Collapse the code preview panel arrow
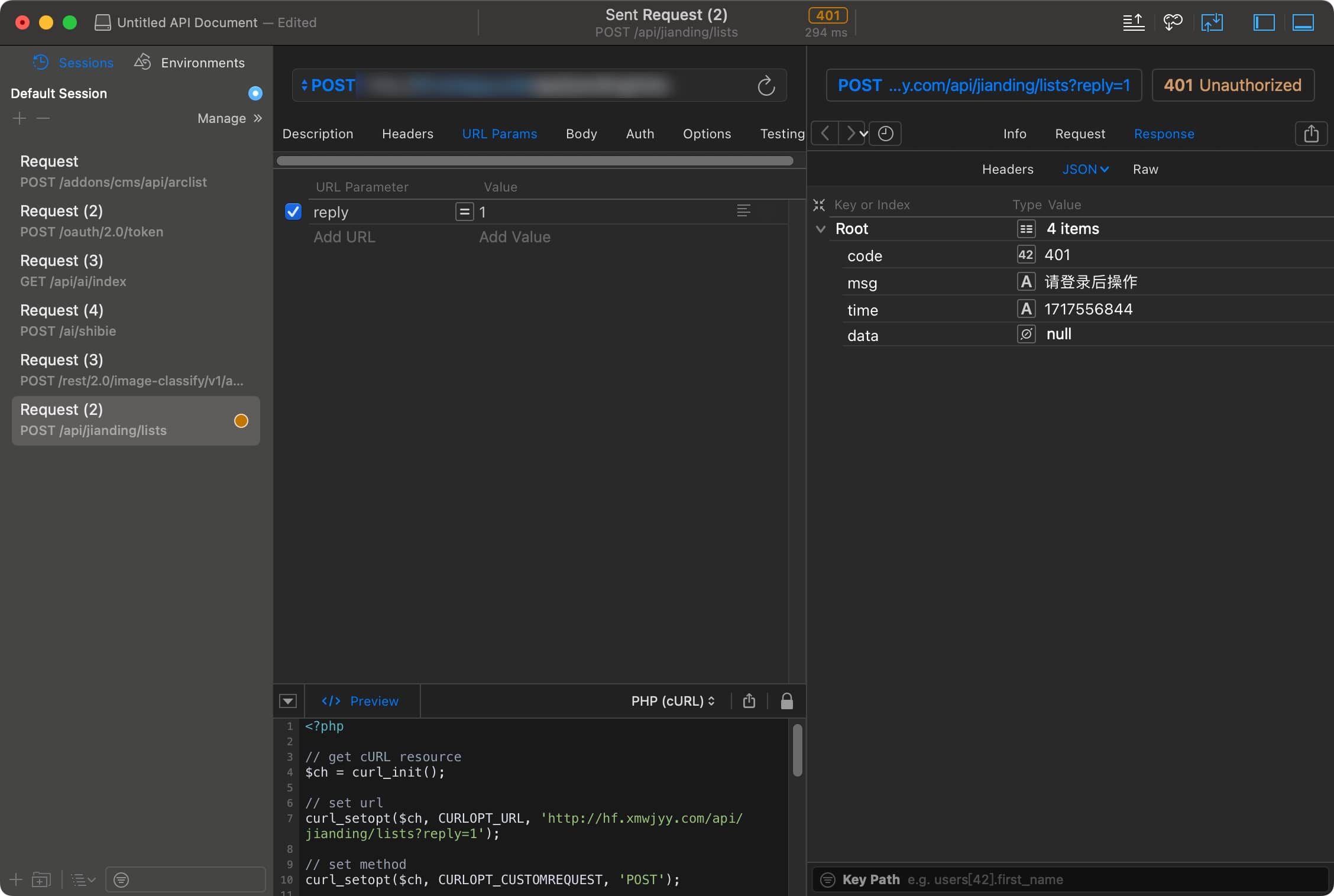This screenshot has width=1334, height=896. click(x=288, y=702)
